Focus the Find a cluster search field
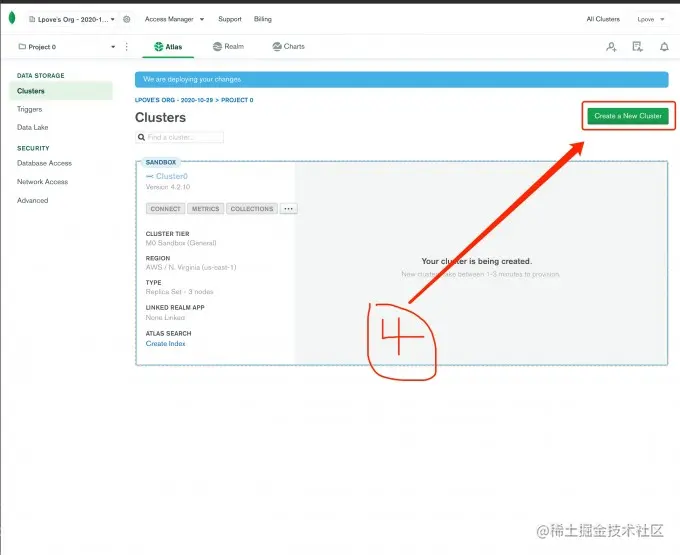 [180, 137]
